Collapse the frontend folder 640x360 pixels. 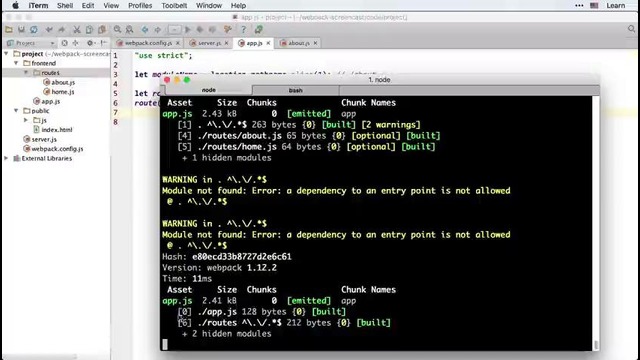(16, 63)
